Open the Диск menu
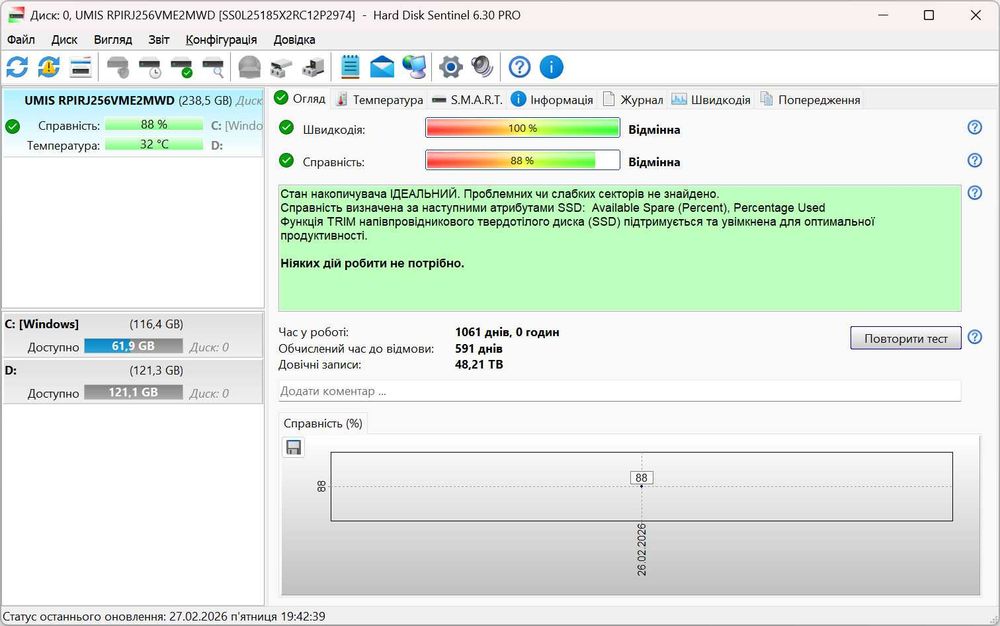 coord(64,40)
